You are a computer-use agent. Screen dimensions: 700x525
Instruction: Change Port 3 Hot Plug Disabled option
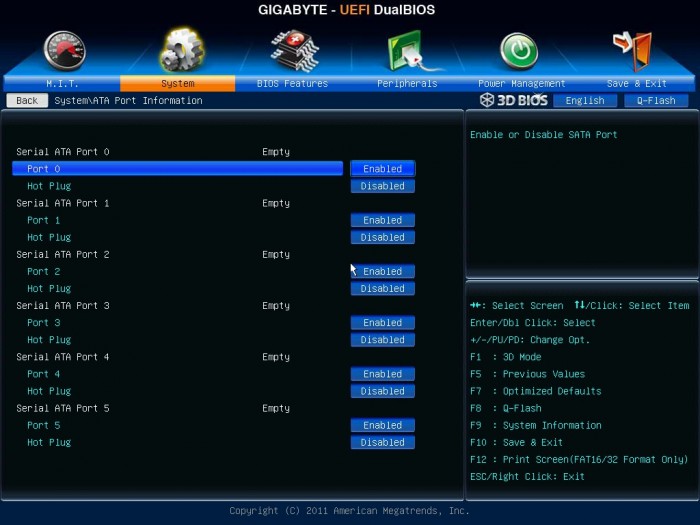pyautogui.click(x=383, y=340)
